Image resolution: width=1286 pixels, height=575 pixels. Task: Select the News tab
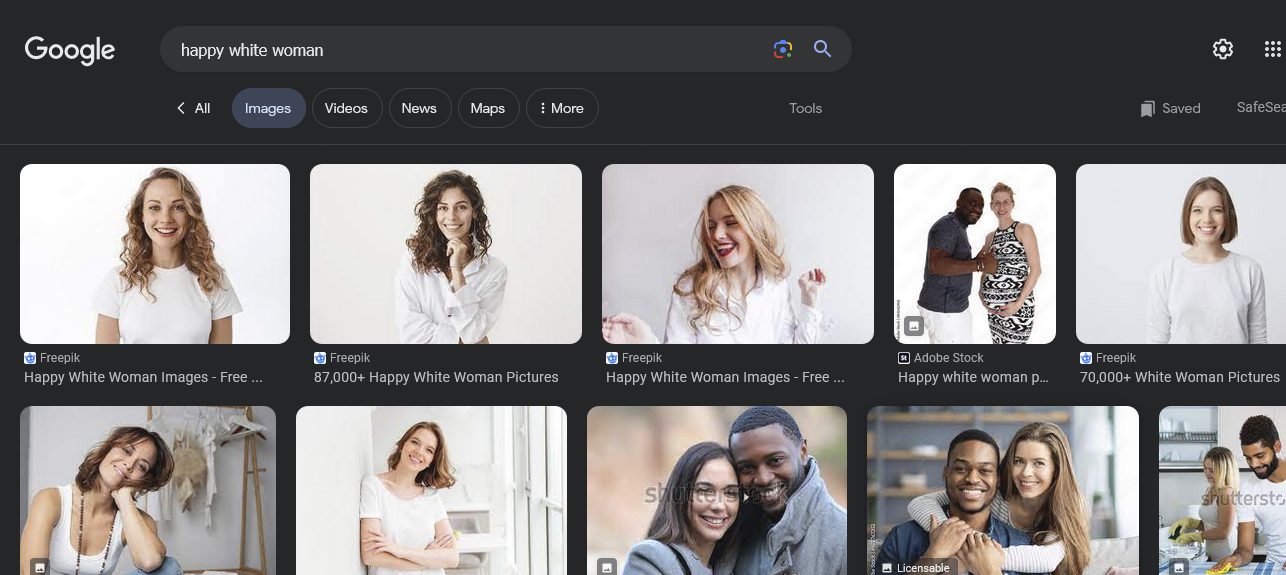419,108
